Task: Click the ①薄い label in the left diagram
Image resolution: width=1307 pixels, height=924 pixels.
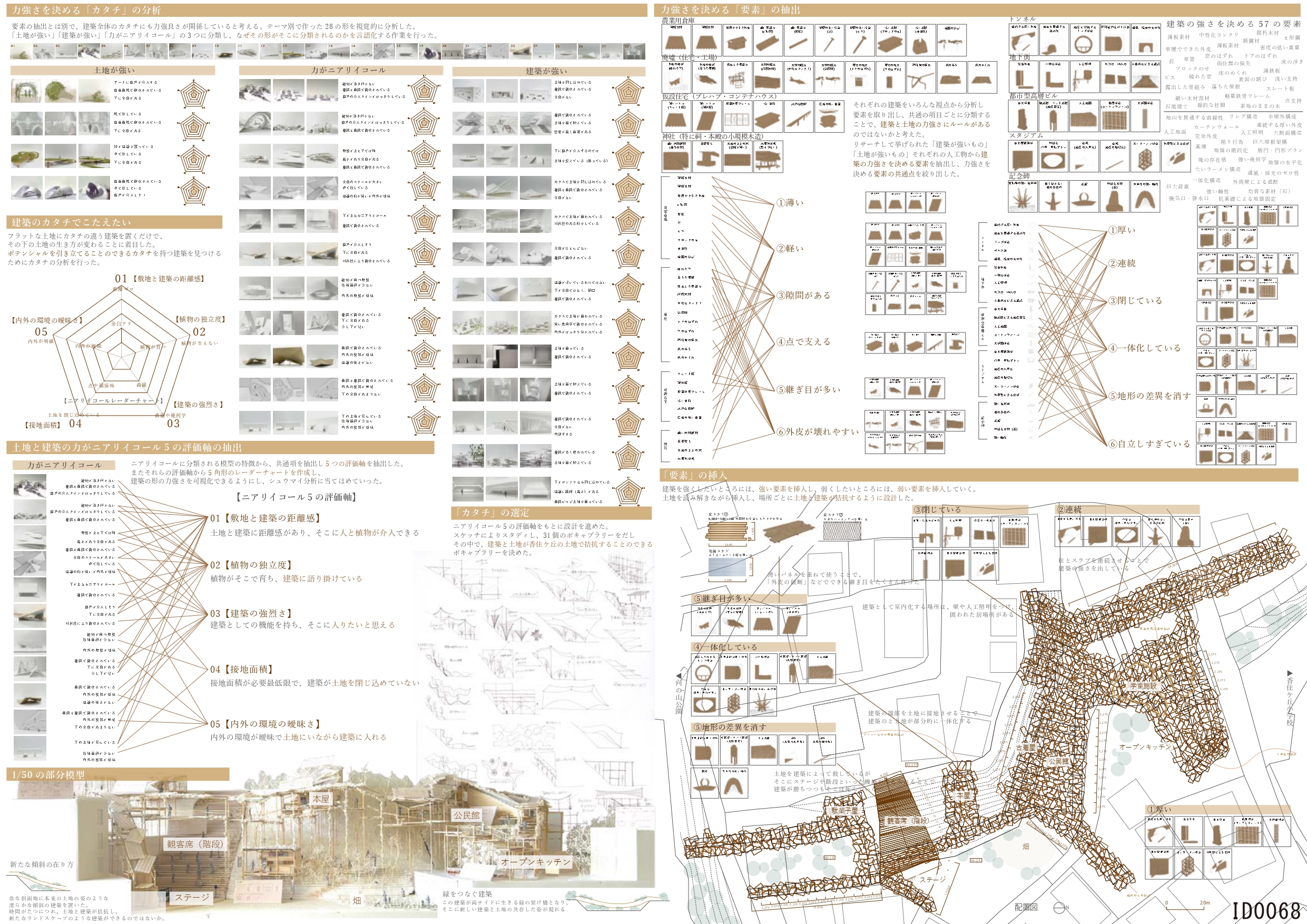Action: coord(790,203)
